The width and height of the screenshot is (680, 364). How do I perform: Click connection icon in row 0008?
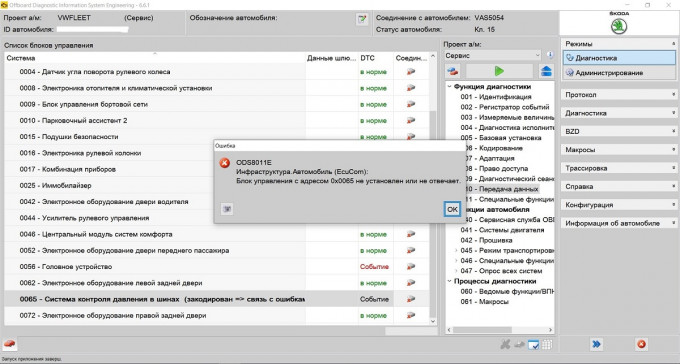pos(411,88)
